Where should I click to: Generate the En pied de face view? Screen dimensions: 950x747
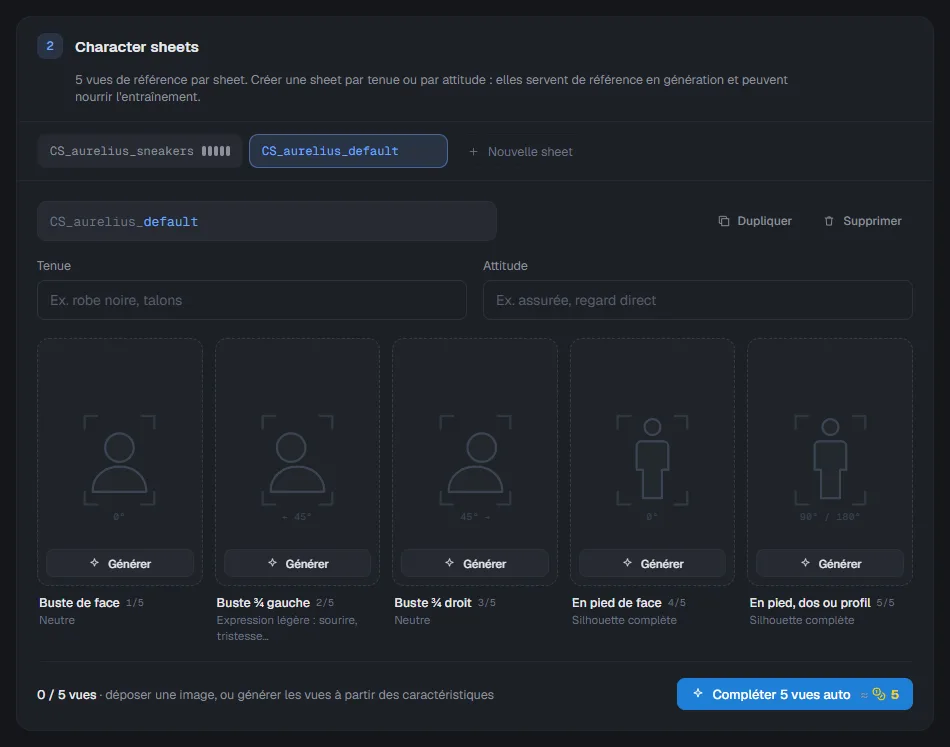653,563
